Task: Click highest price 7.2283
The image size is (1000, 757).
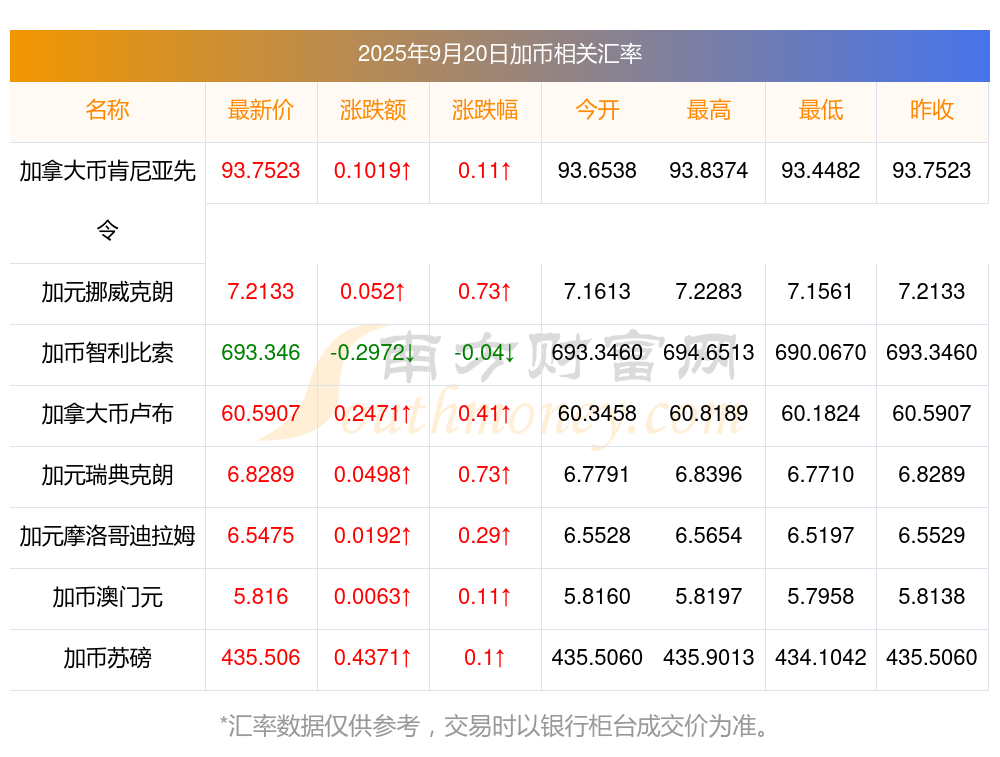Action: (x=709, y=291)
